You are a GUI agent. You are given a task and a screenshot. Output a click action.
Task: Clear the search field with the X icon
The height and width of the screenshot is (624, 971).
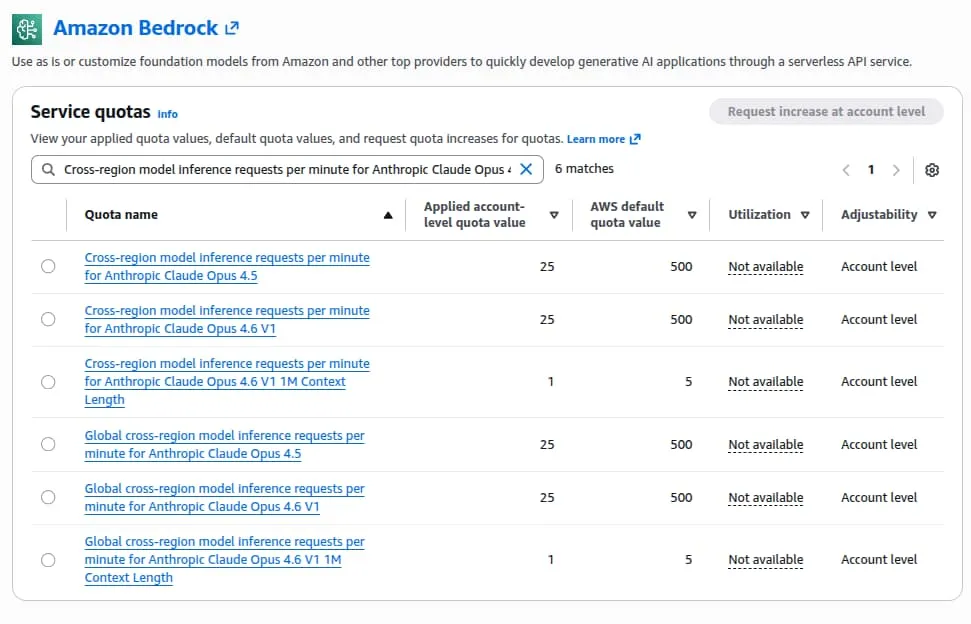pyautogui.click(x=526, y=169)
